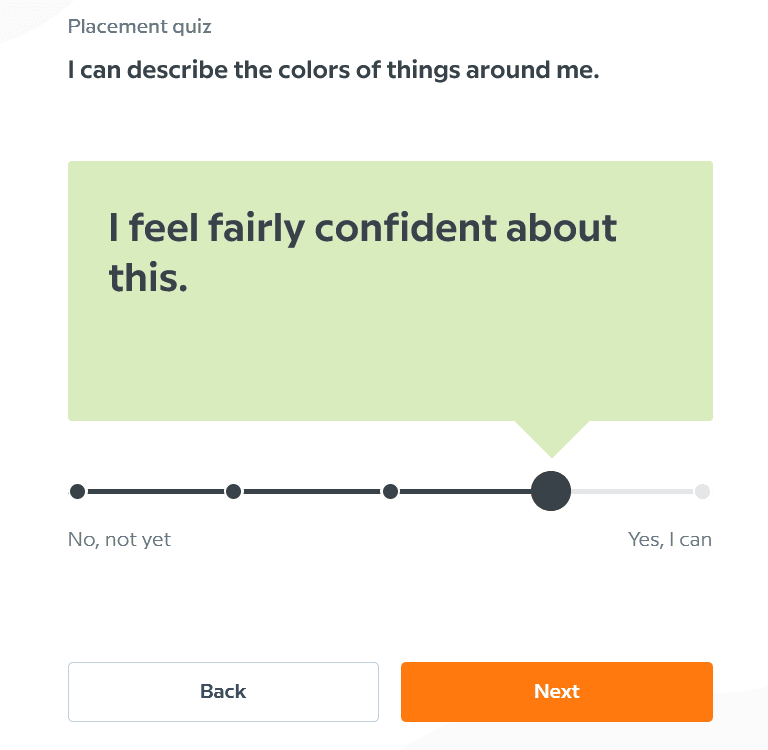
Task: Select the third slider stop dot
Action: coord(391,491)
